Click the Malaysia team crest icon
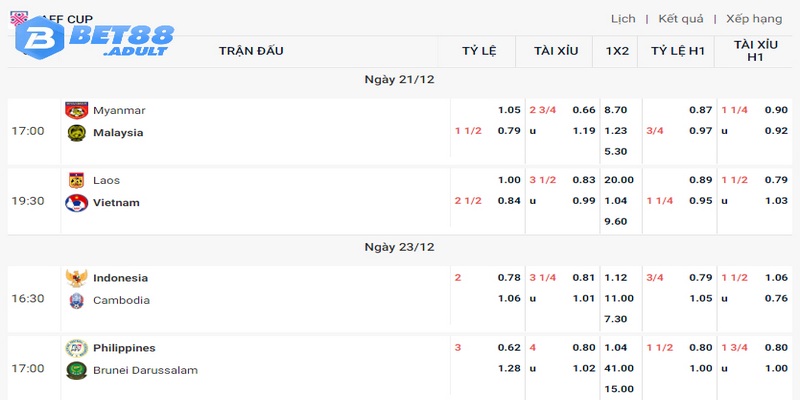Screen dimensions: 800x400 [x=76, y=132]
